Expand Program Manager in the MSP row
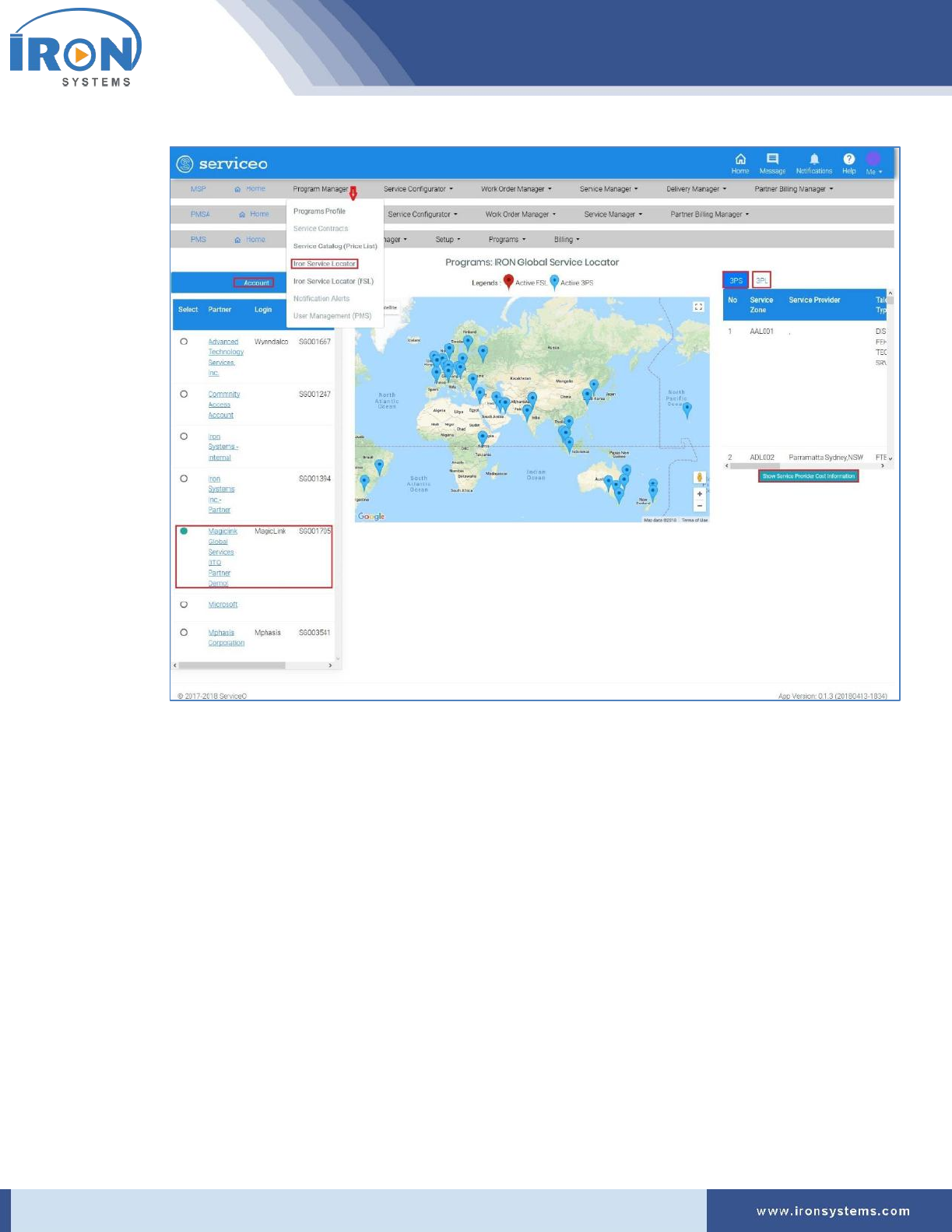The image size is (952, 1232). coord(322,189)
